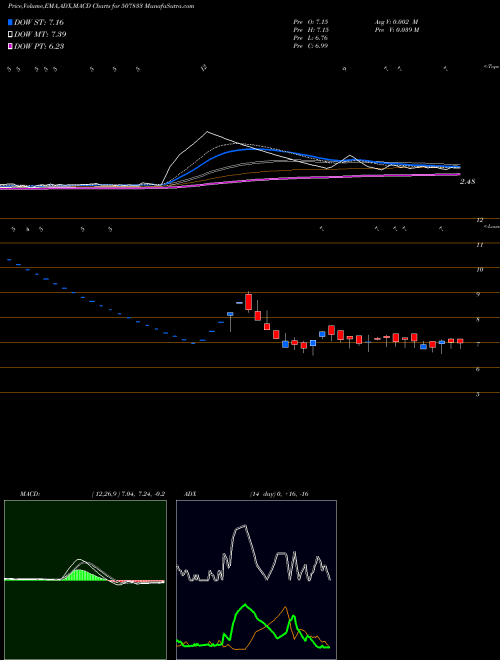The height and width of the screenshot is (660, 500).
Task: Select the 'DOW ST: 7.16' legend label
Action: (x=39, y=22)
